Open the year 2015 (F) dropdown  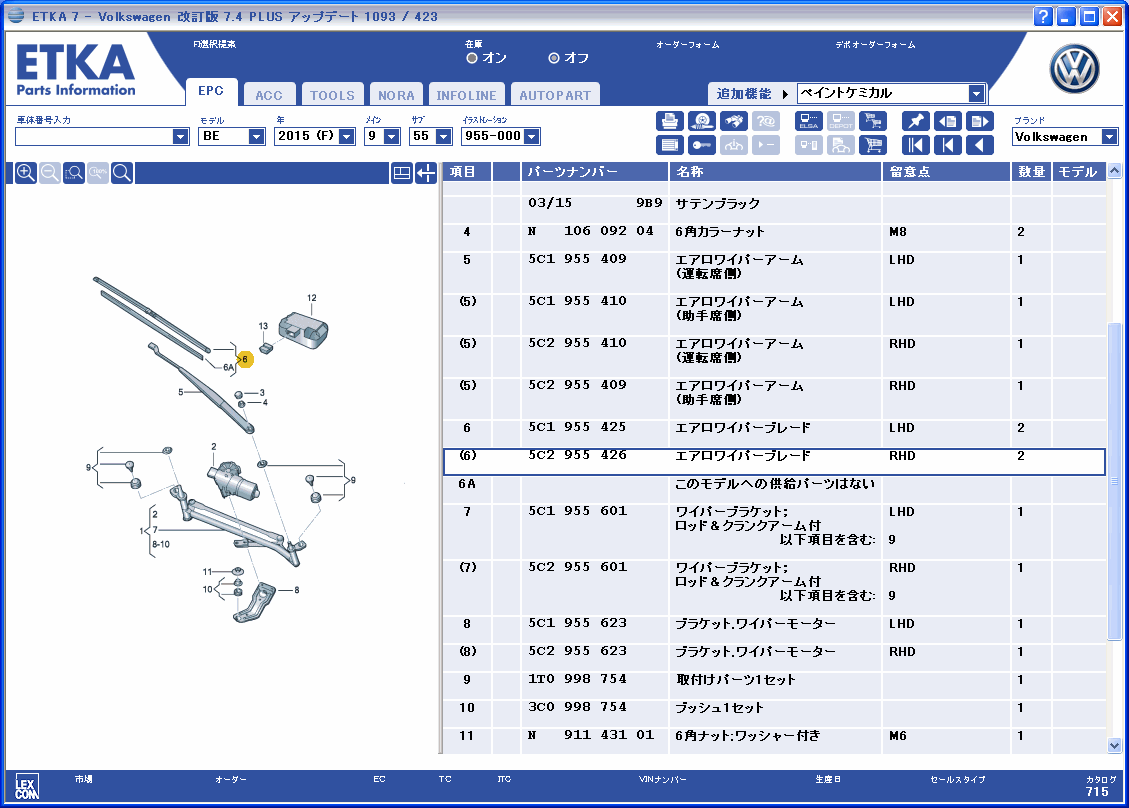click(347, 137)
